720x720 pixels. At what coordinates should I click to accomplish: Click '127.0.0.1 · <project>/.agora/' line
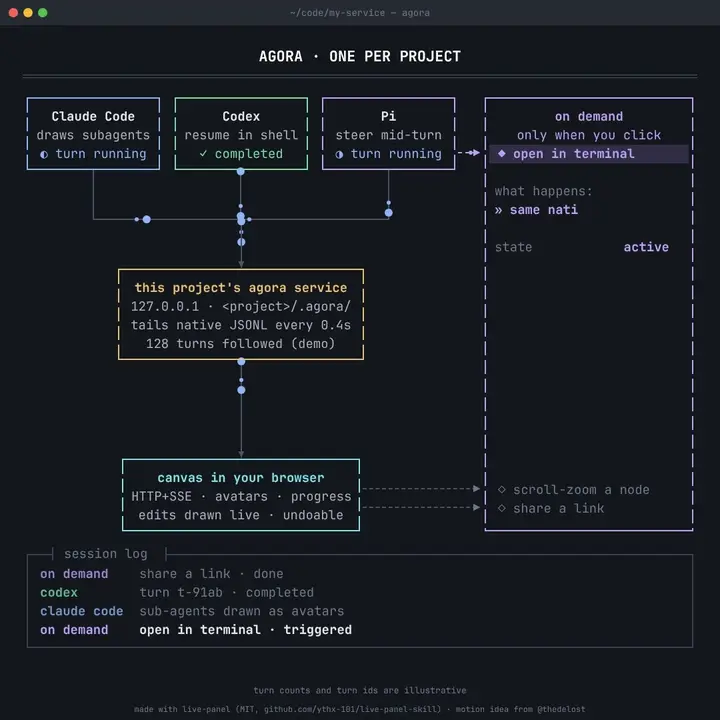241,306
